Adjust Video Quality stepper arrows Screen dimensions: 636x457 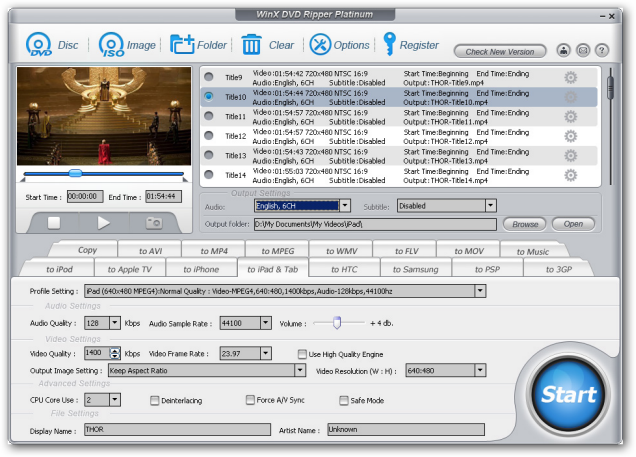coord(115,353)
